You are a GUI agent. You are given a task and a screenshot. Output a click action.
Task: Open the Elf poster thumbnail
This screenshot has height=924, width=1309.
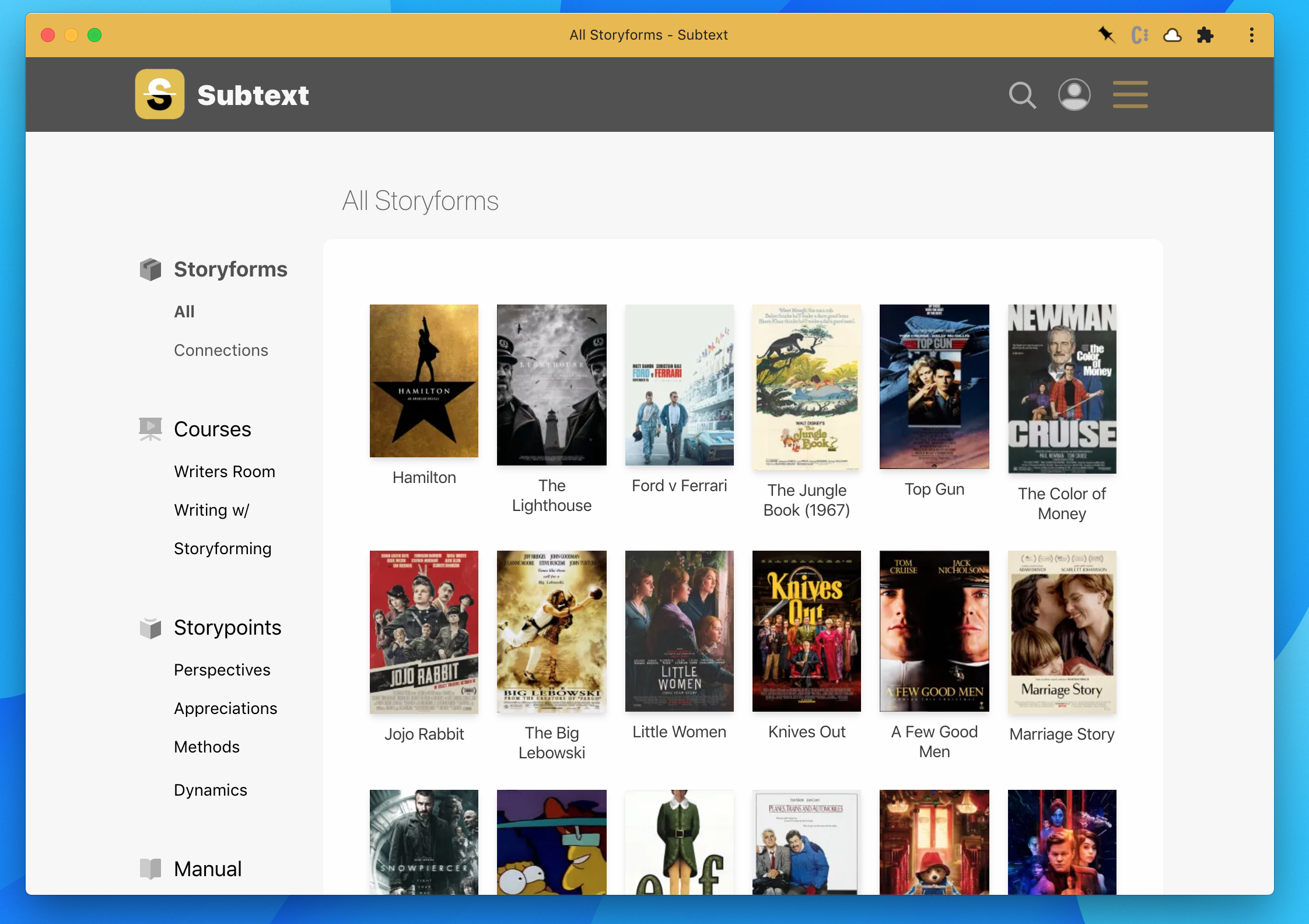click(x=680, y=842)
